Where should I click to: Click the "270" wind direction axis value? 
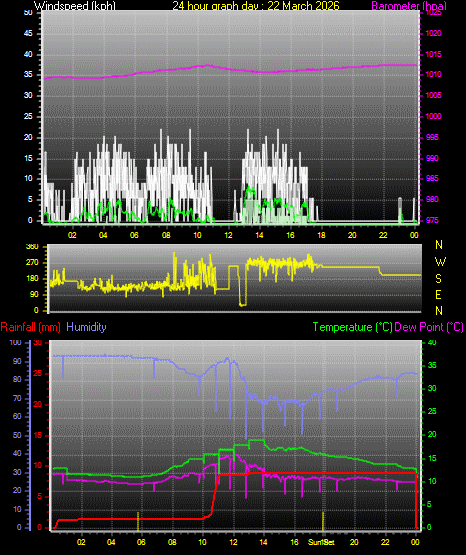pyautogui.click(x=32, y=263)
